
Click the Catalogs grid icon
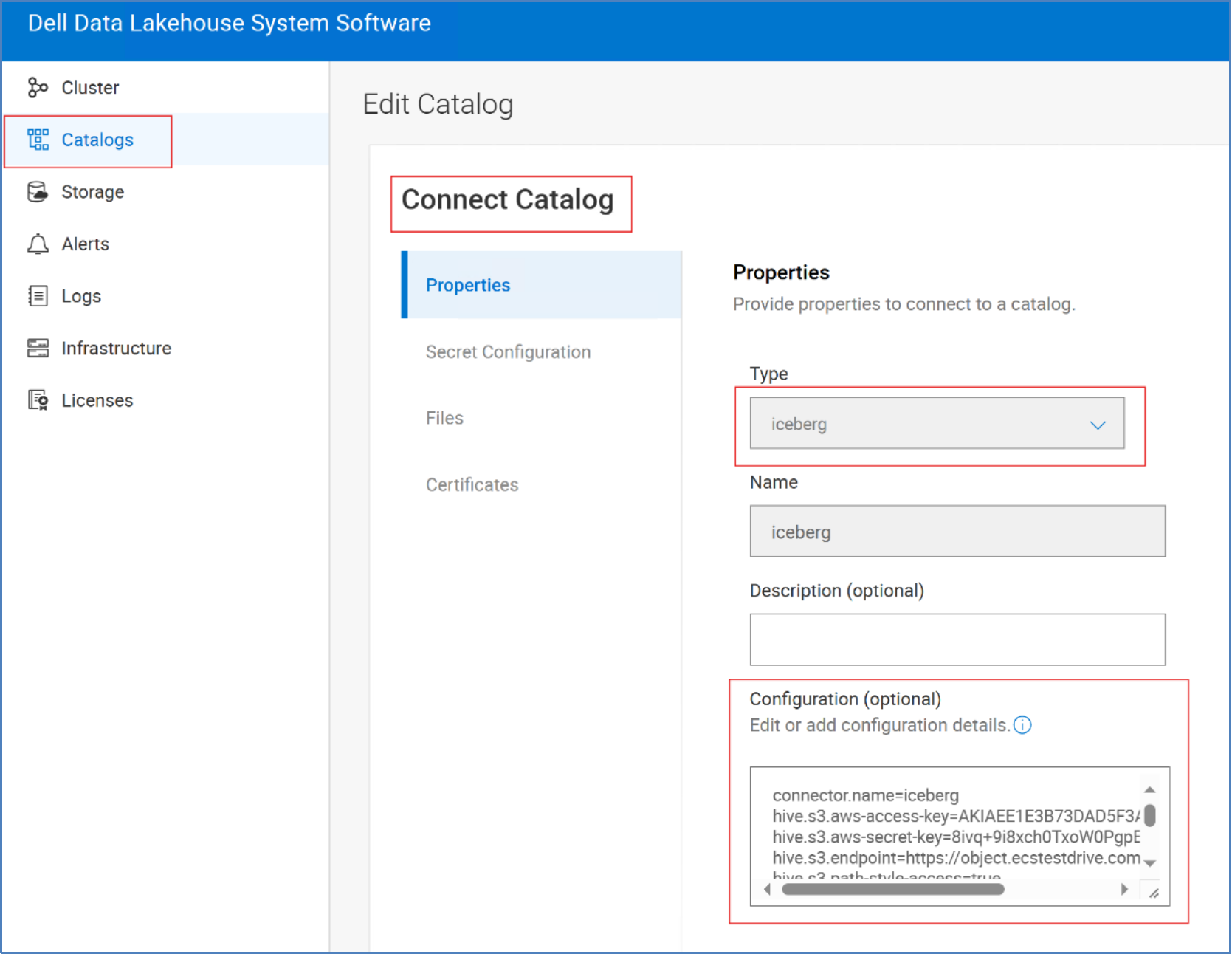tap(38, 140)
